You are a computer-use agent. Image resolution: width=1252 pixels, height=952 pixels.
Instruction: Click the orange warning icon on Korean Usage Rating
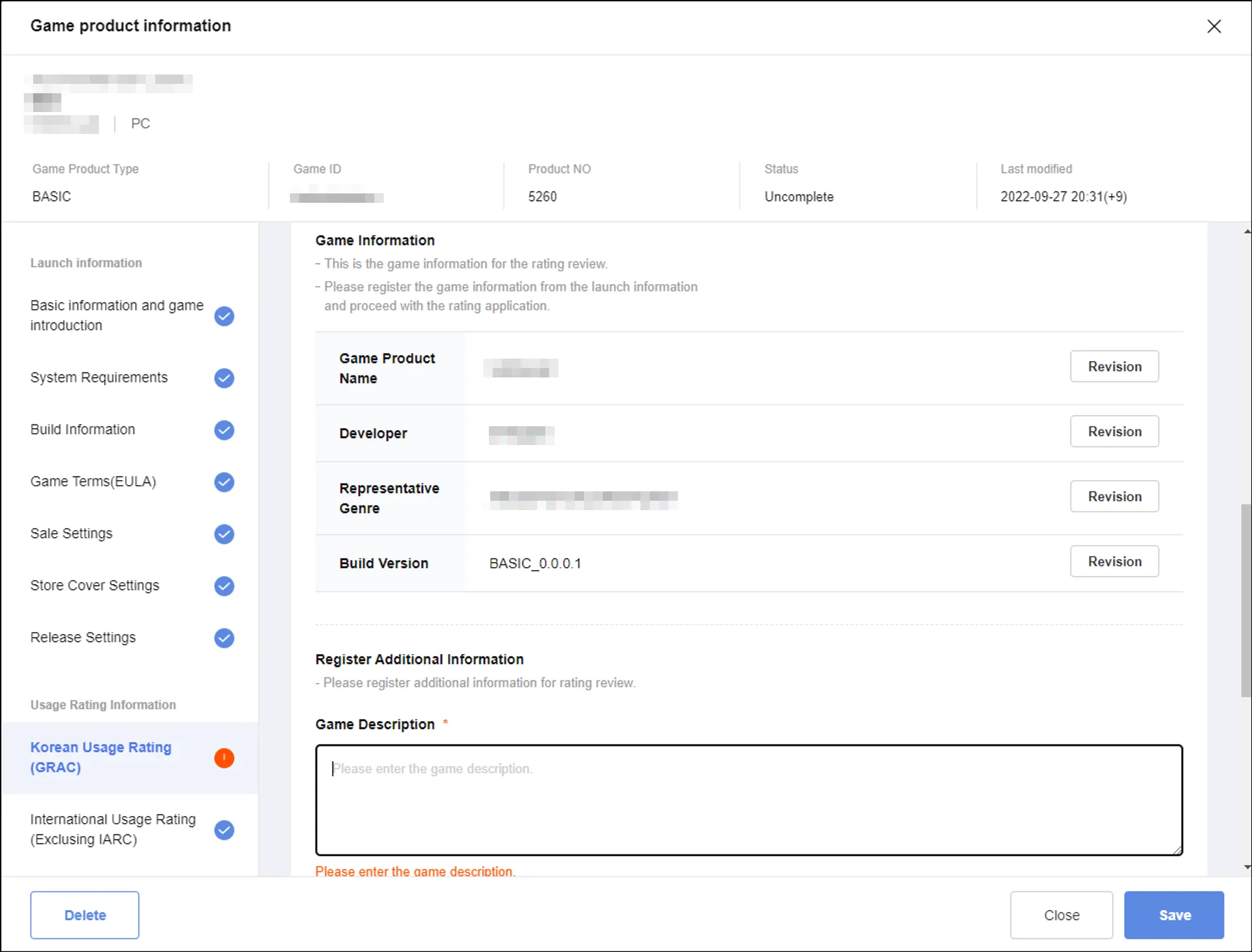point(224,758)
